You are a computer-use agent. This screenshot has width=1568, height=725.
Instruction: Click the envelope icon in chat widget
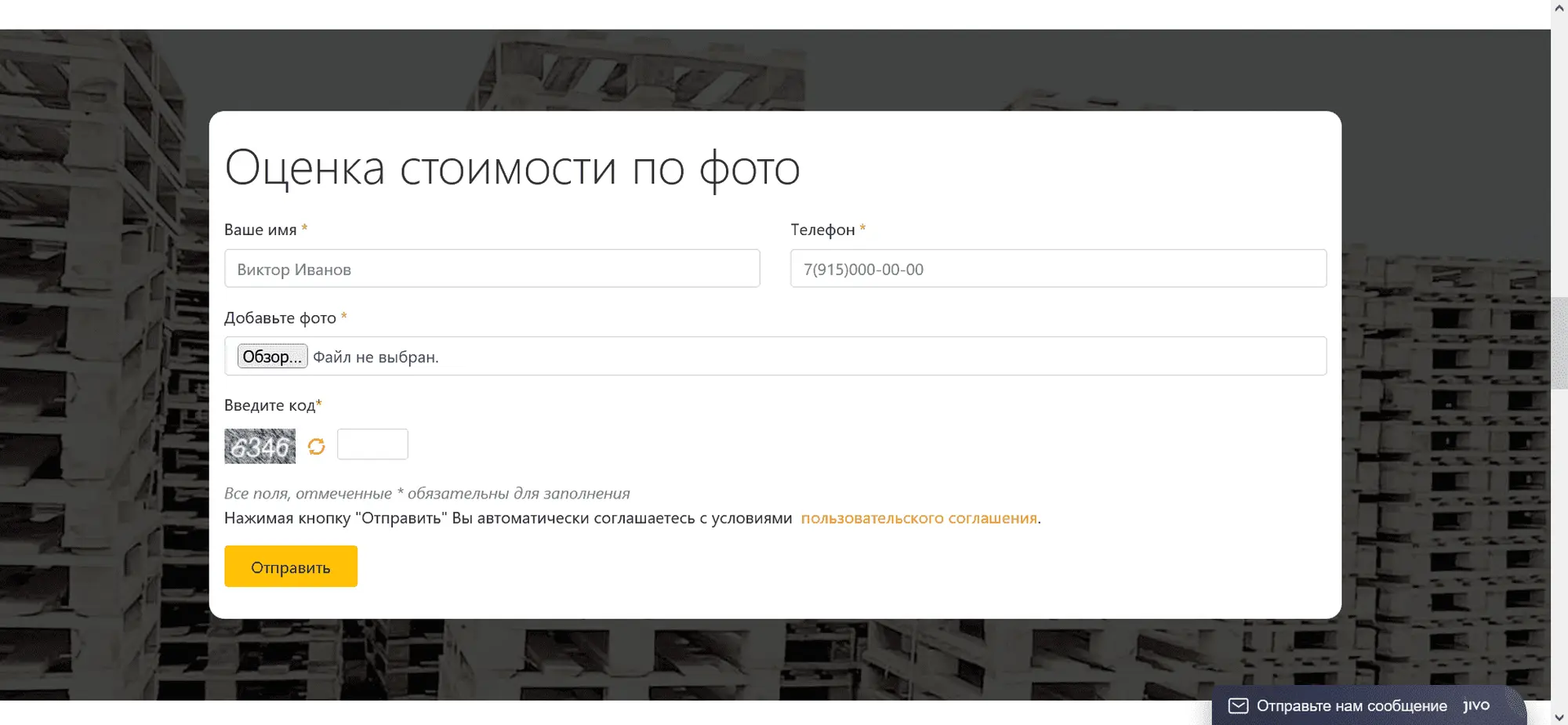click(x=1238, y=706)
